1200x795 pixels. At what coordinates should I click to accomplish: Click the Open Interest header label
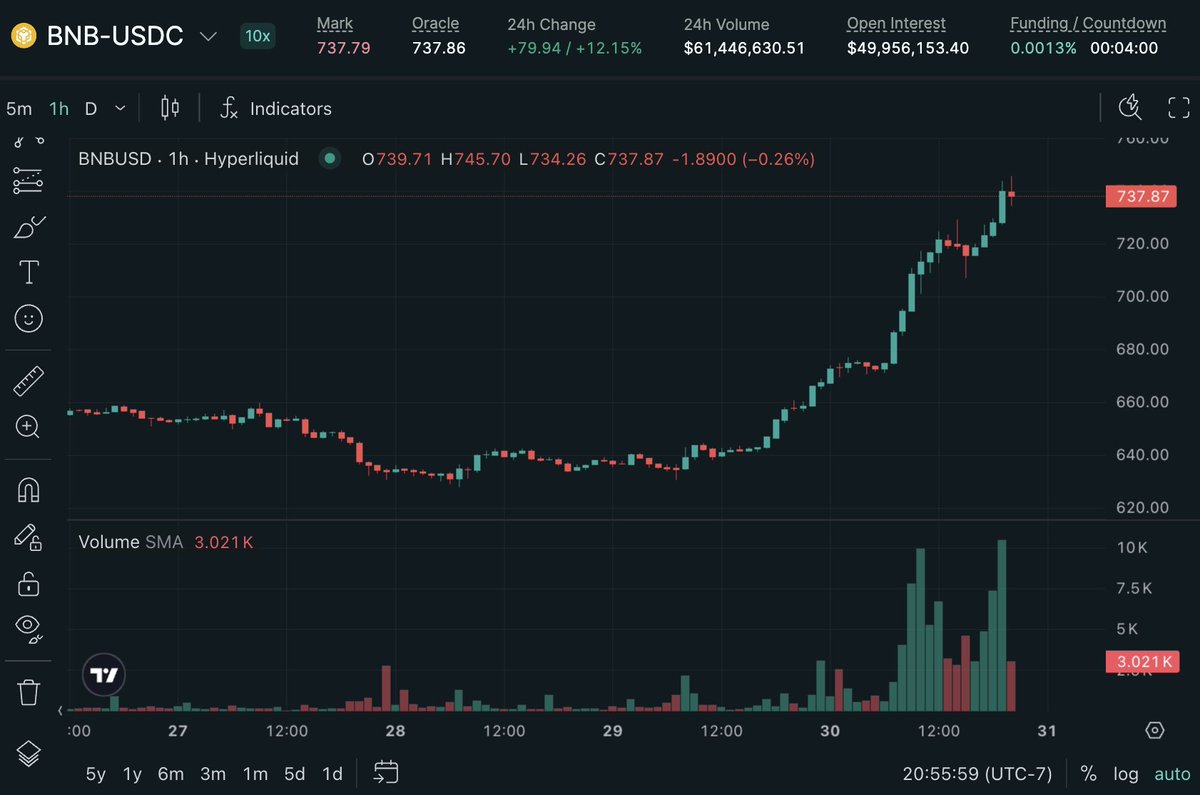point(896,24)
